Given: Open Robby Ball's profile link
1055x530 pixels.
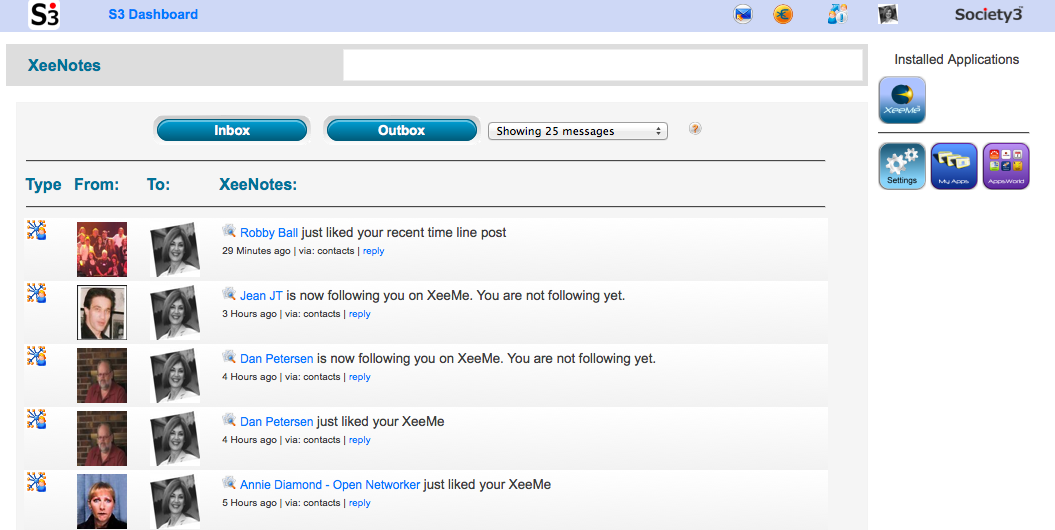Looking at the screenshot, I should (269, 233).
